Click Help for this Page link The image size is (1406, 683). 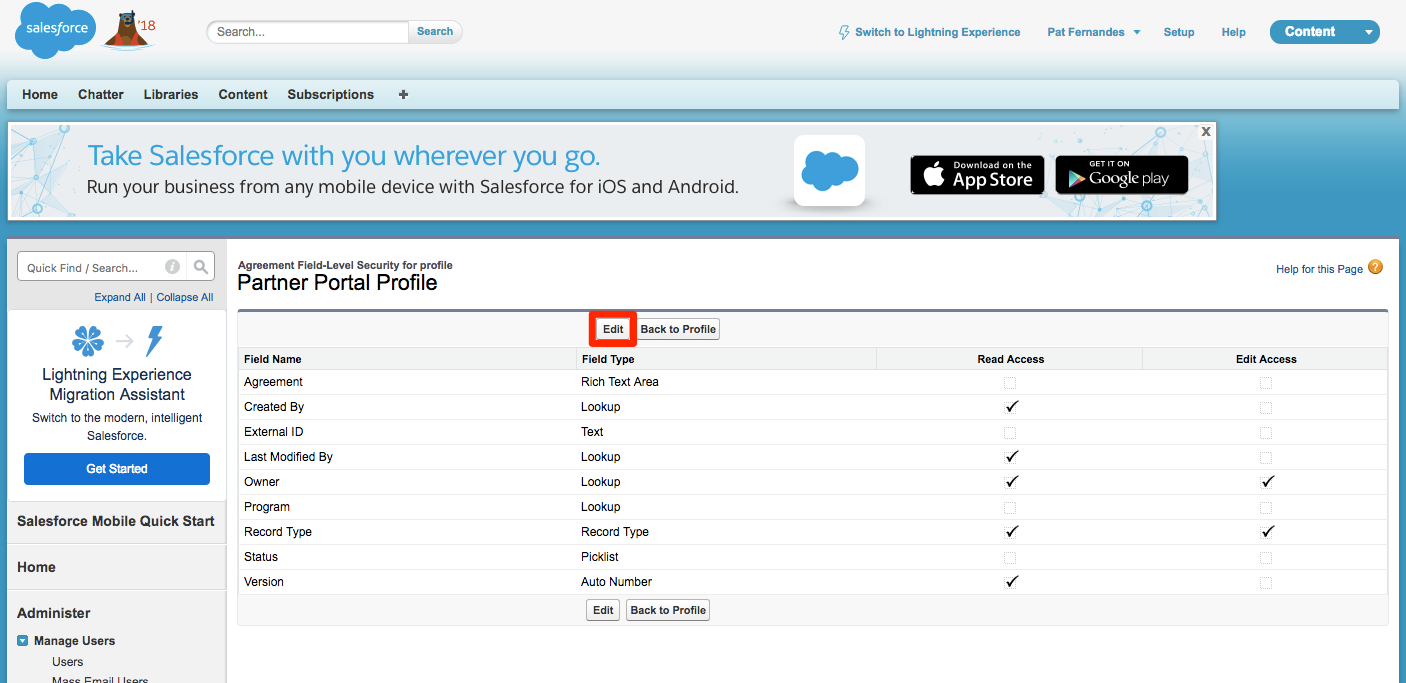tap(1319, 269)
